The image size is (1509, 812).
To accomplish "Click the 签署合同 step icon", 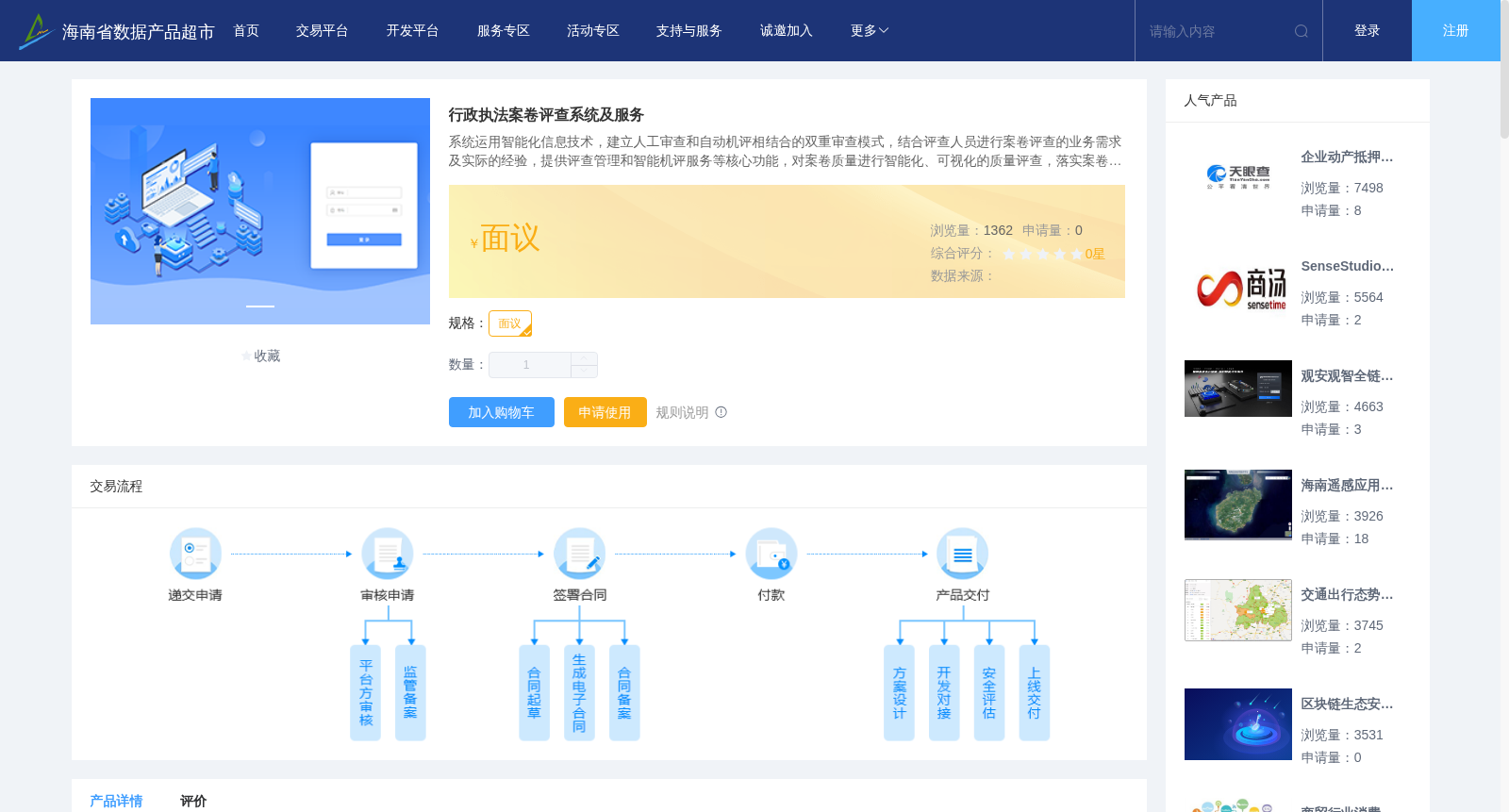I will [x=579, y=554].
